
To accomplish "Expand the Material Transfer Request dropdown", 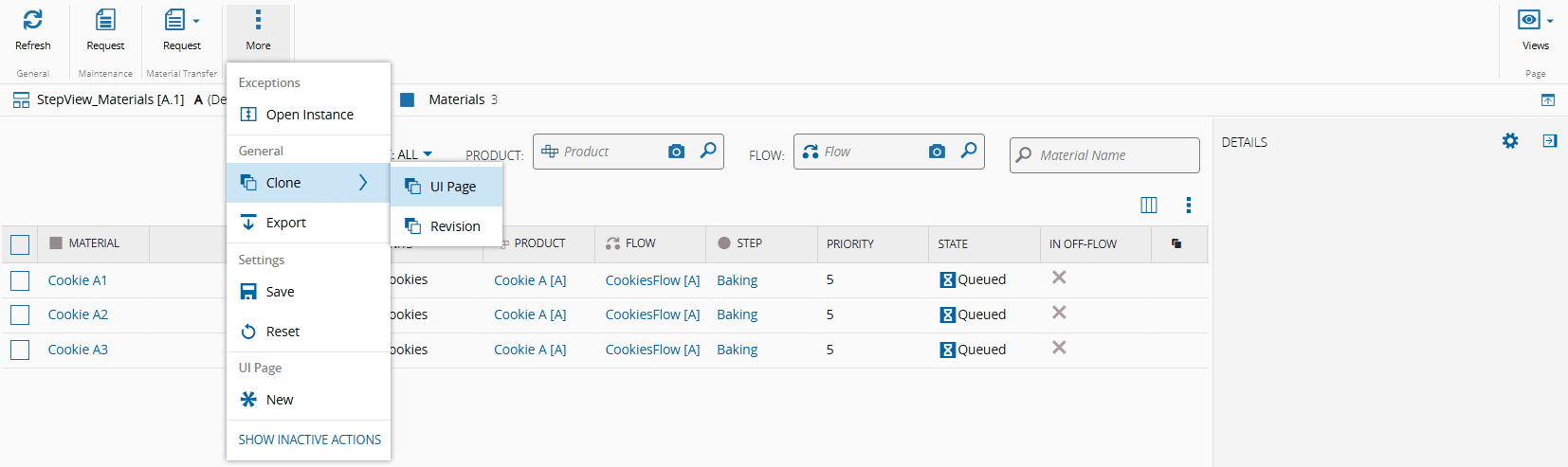I will click(196, 20).
